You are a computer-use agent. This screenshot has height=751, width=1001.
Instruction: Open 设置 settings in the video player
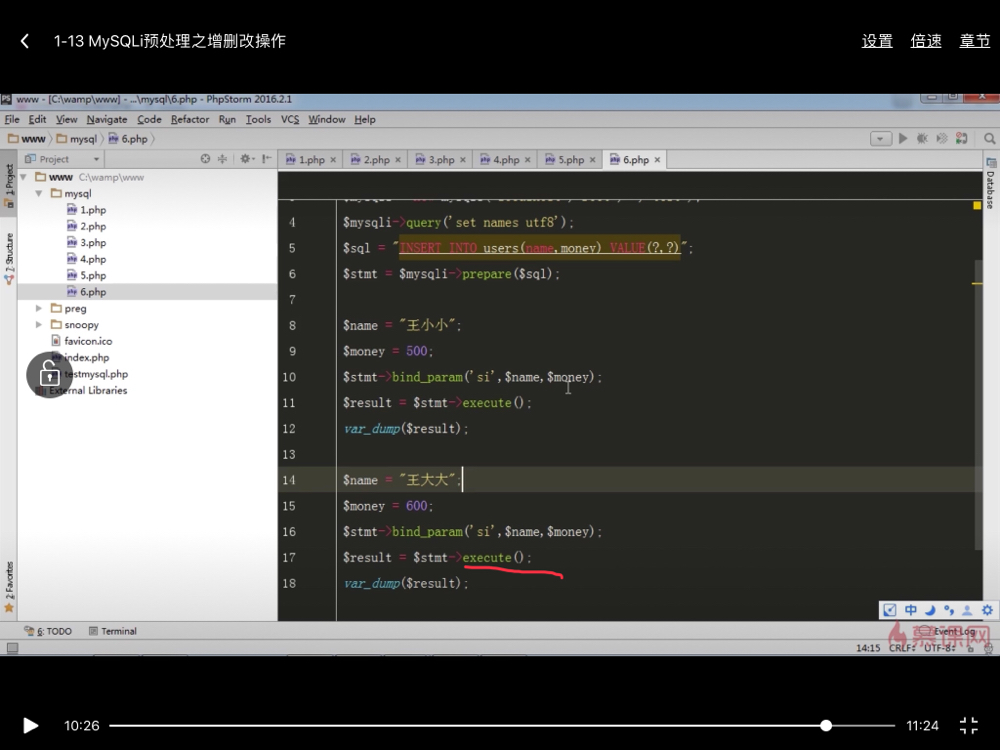point(877,41)
